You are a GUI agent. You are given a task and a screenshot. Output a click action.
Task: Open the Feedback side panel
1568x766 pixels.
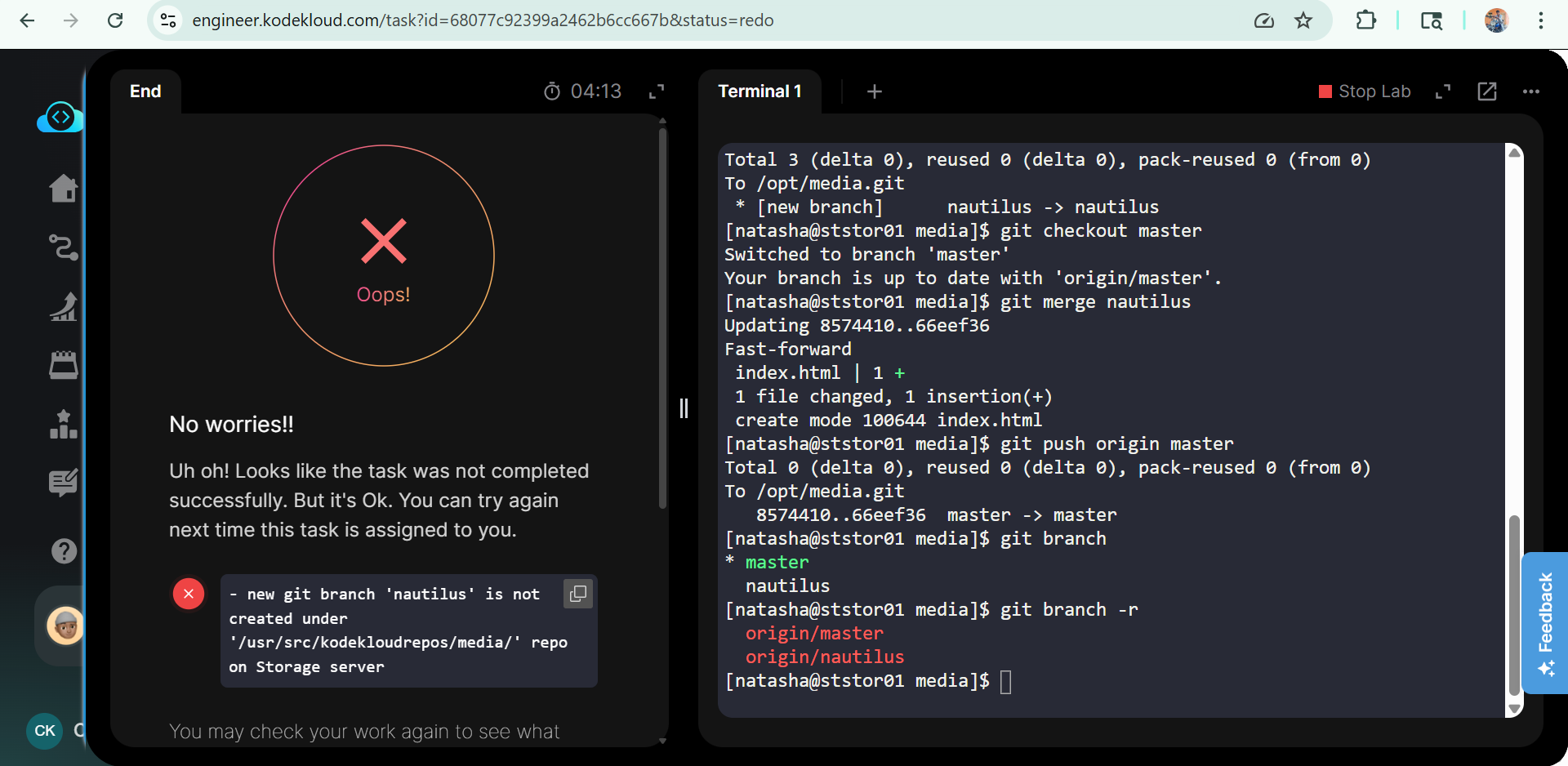coord(1544,622)
